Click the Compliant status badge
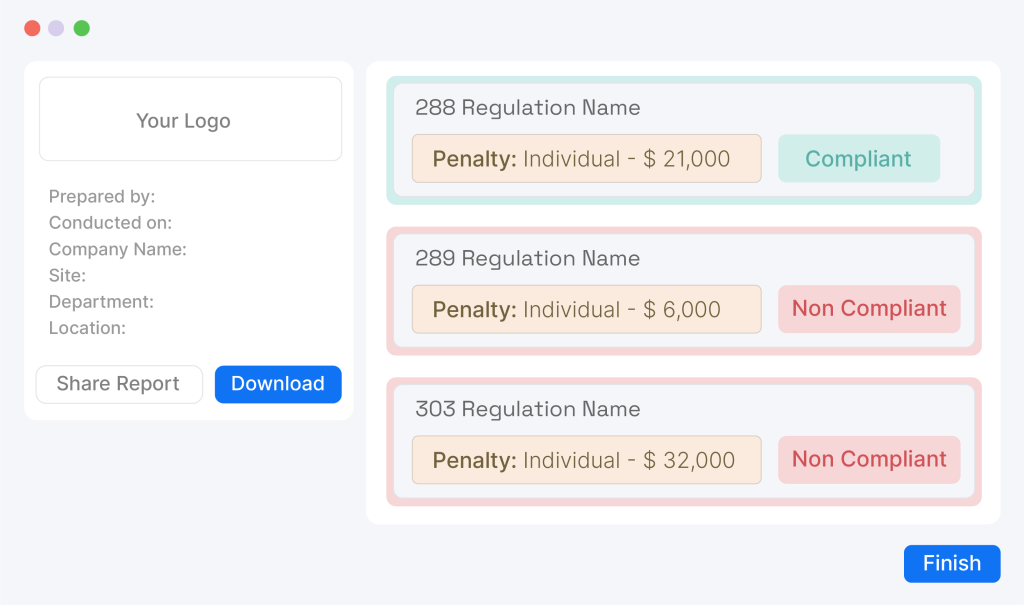Image resolution: width=1024 pixels, height=605 pixels. 858,159
